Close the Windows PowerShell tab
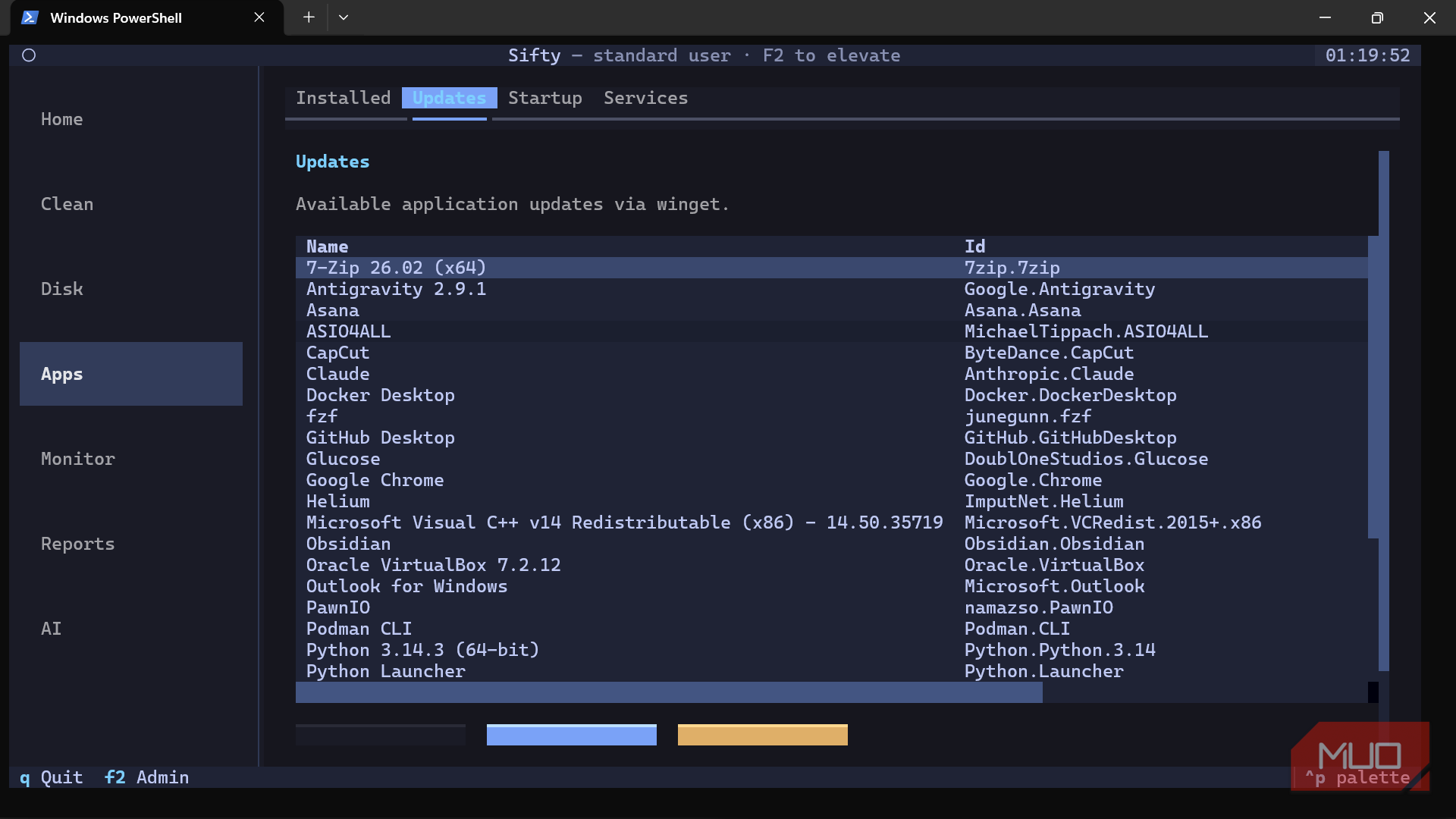Viewport: 1456px width, 819px height. (259, 17)
